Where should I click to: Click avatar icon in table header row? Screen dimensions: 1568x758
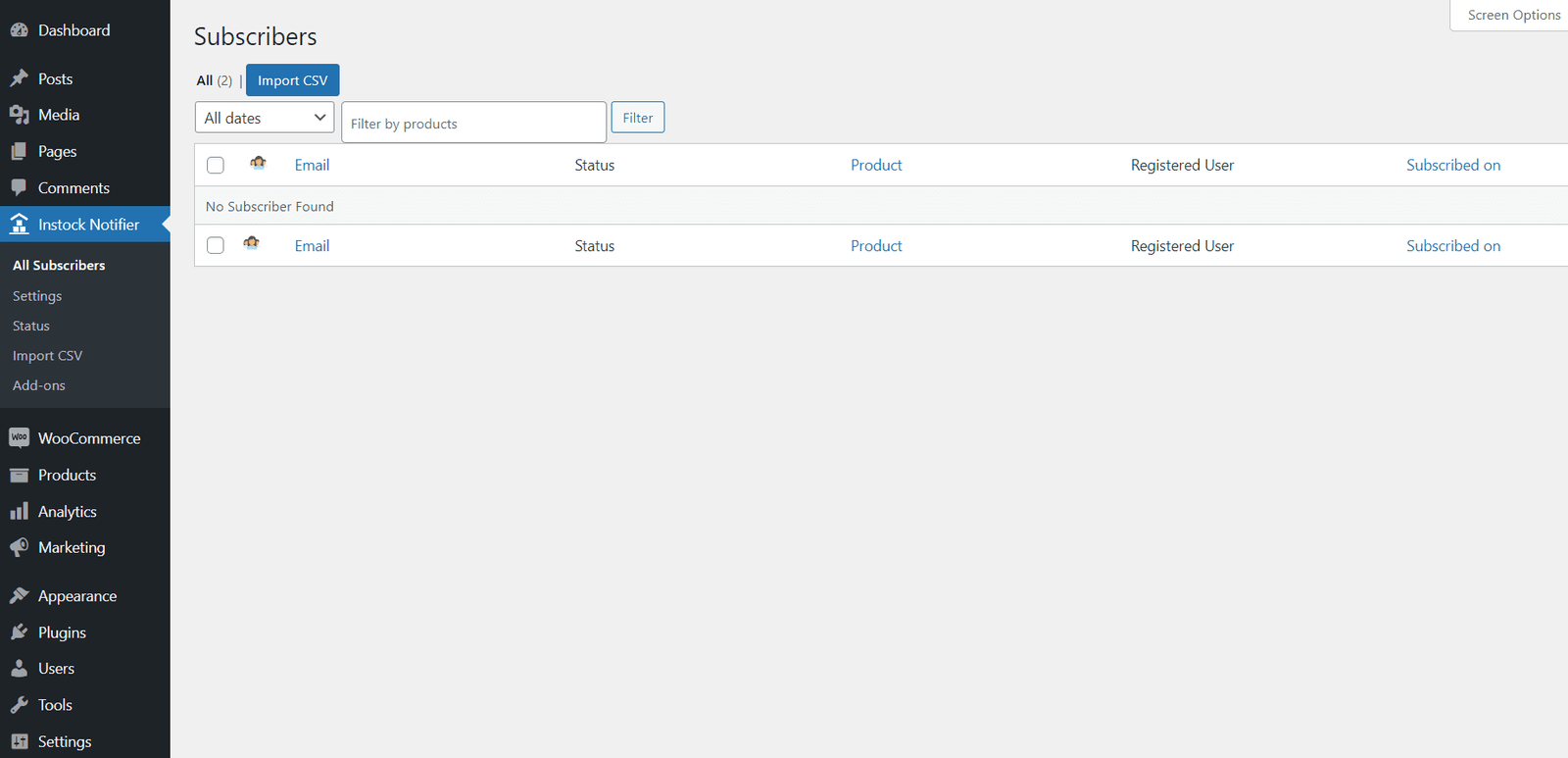[258, 163]
